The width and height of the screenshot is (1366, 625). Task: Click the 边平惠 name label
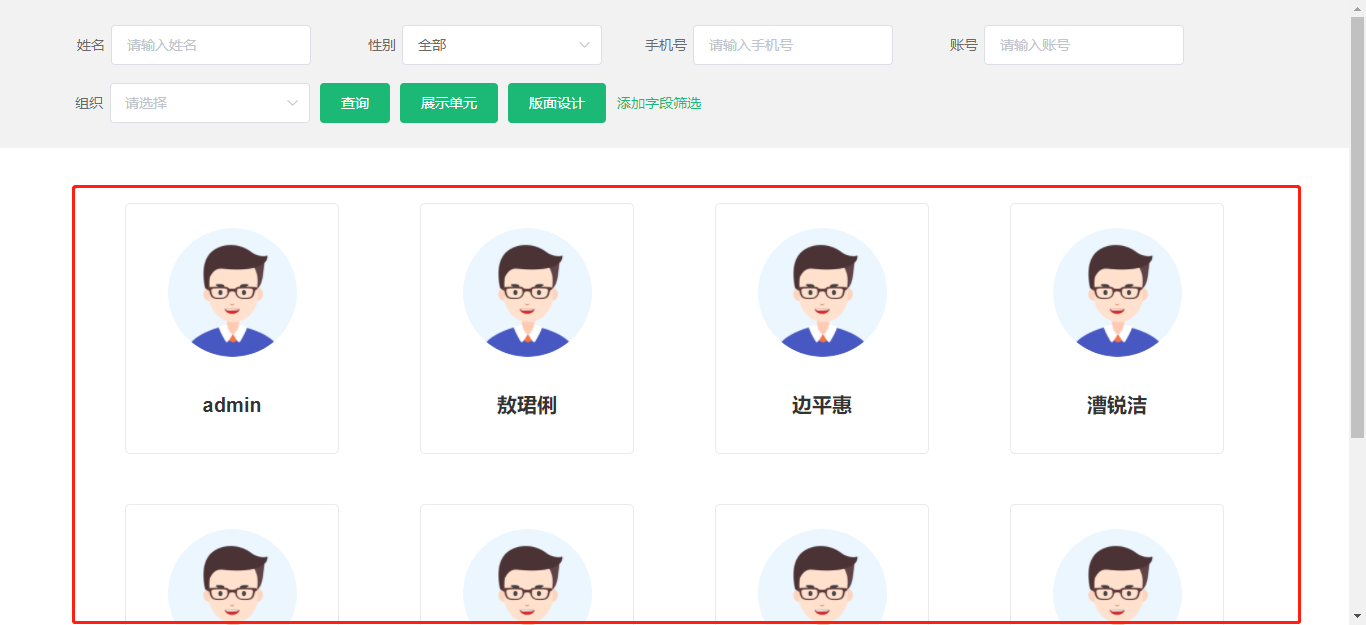coord(822,405)
